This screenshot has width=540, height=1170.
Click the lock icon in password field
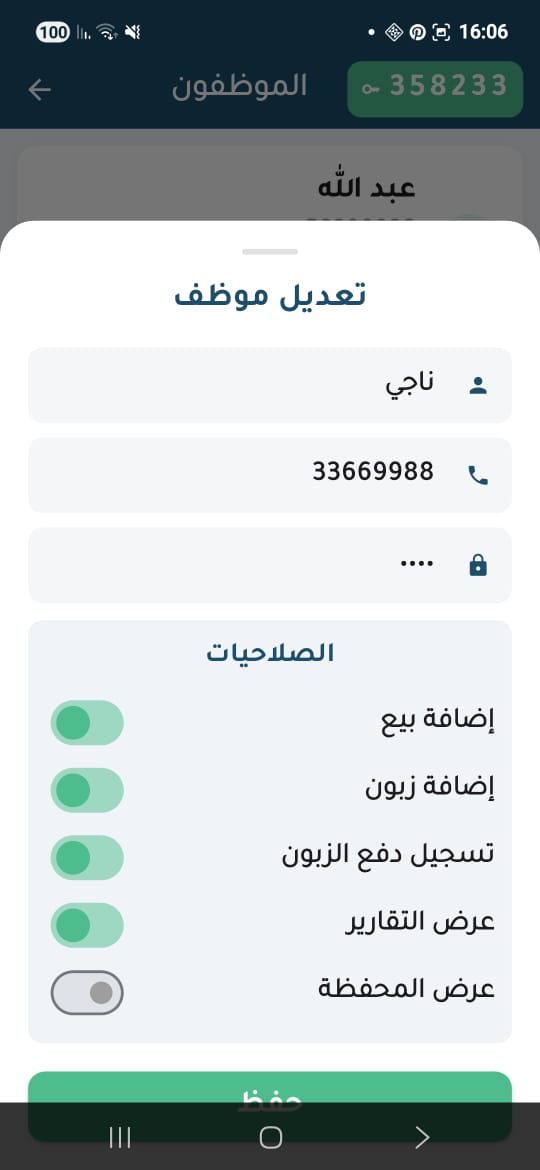pyautogui.click(x=477, y=566)
